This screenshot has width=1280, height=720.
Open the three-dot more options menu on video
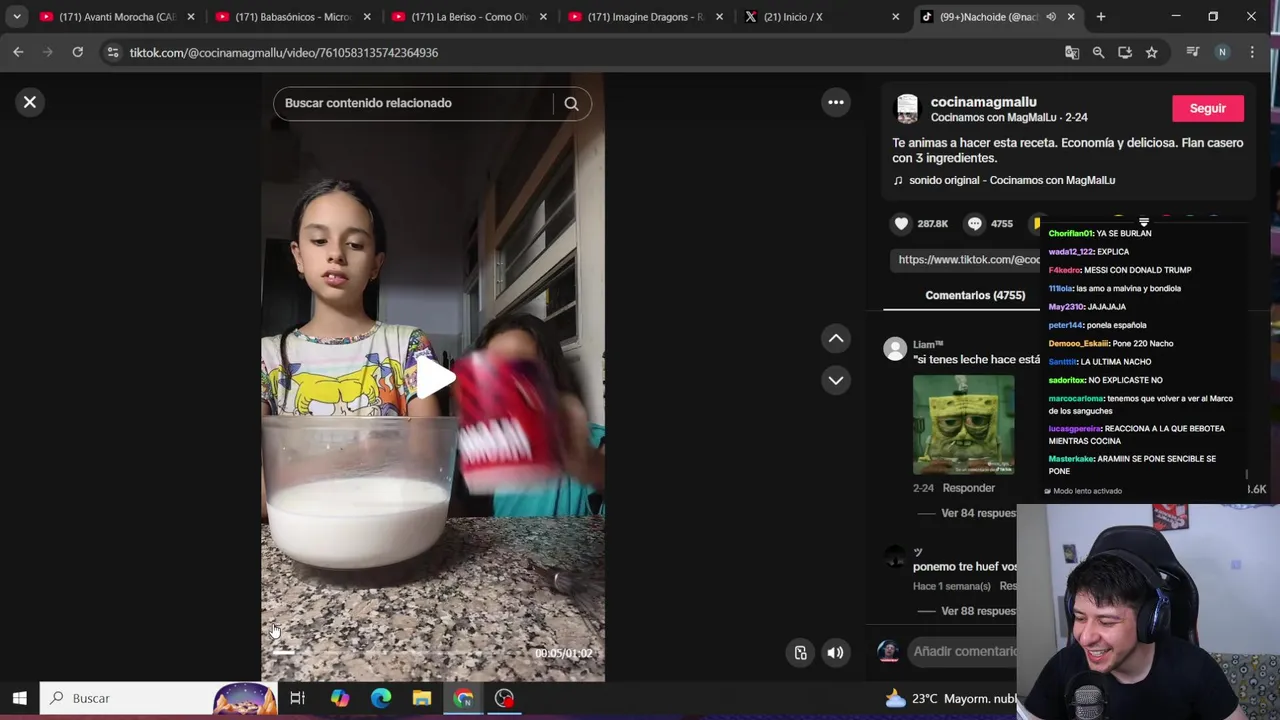(836, 102)
